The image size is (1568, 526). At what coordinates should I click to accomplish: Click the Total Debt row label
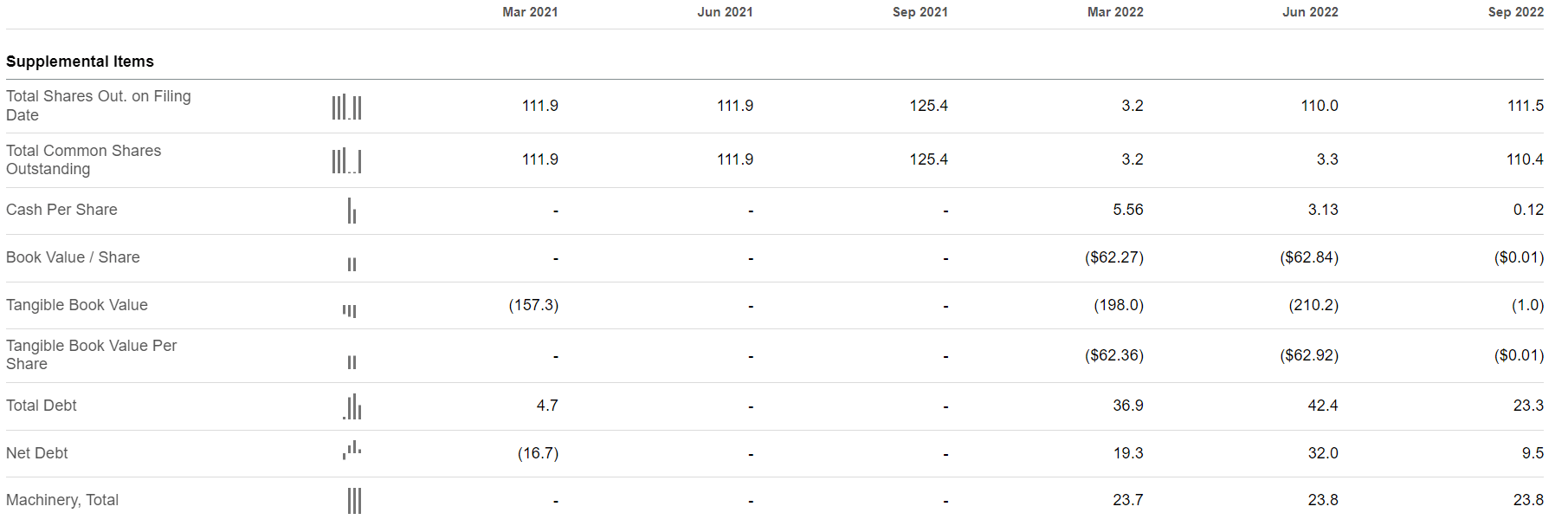(x=42, y=406)
